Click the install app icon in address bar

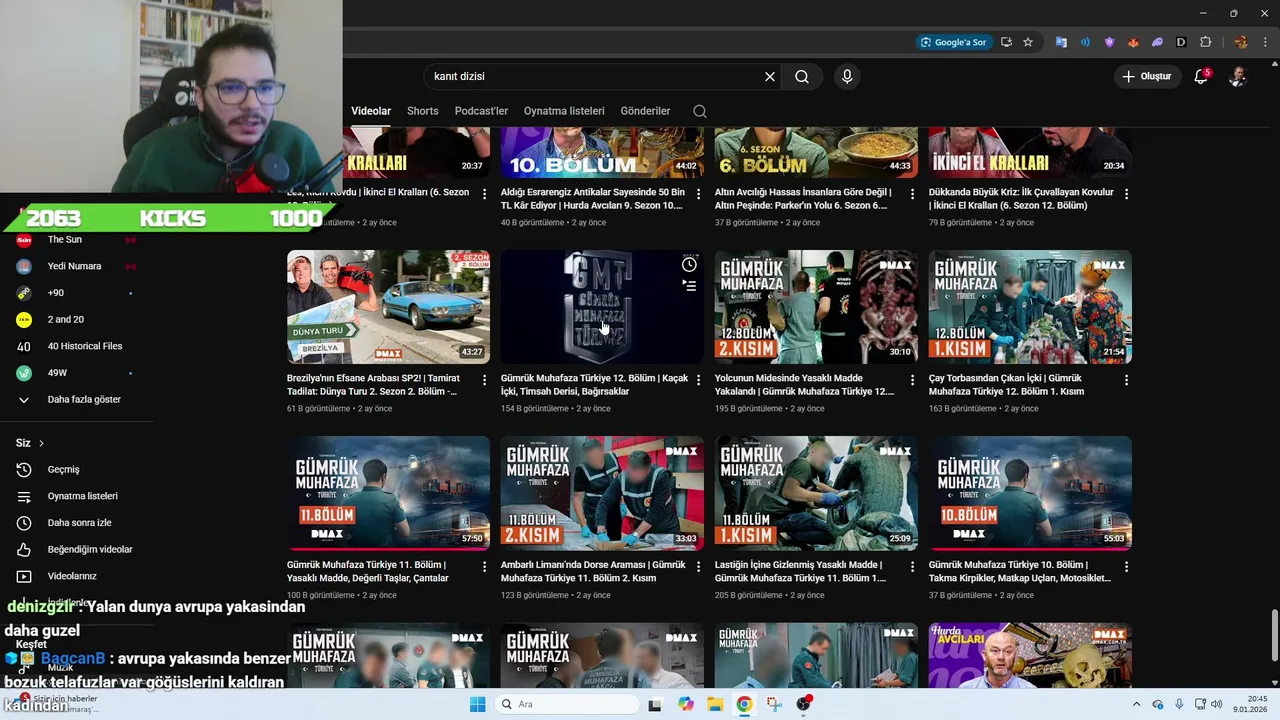click(1006, 42)
